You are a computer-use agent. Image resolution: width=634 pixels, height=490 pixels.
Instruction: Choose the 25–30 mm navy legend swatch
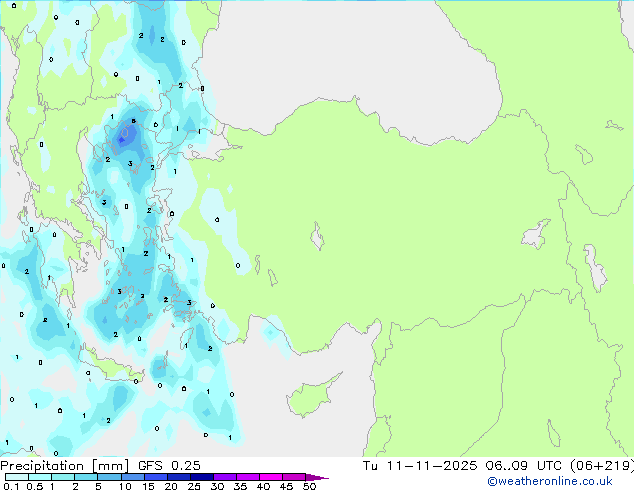click(201, 477)
